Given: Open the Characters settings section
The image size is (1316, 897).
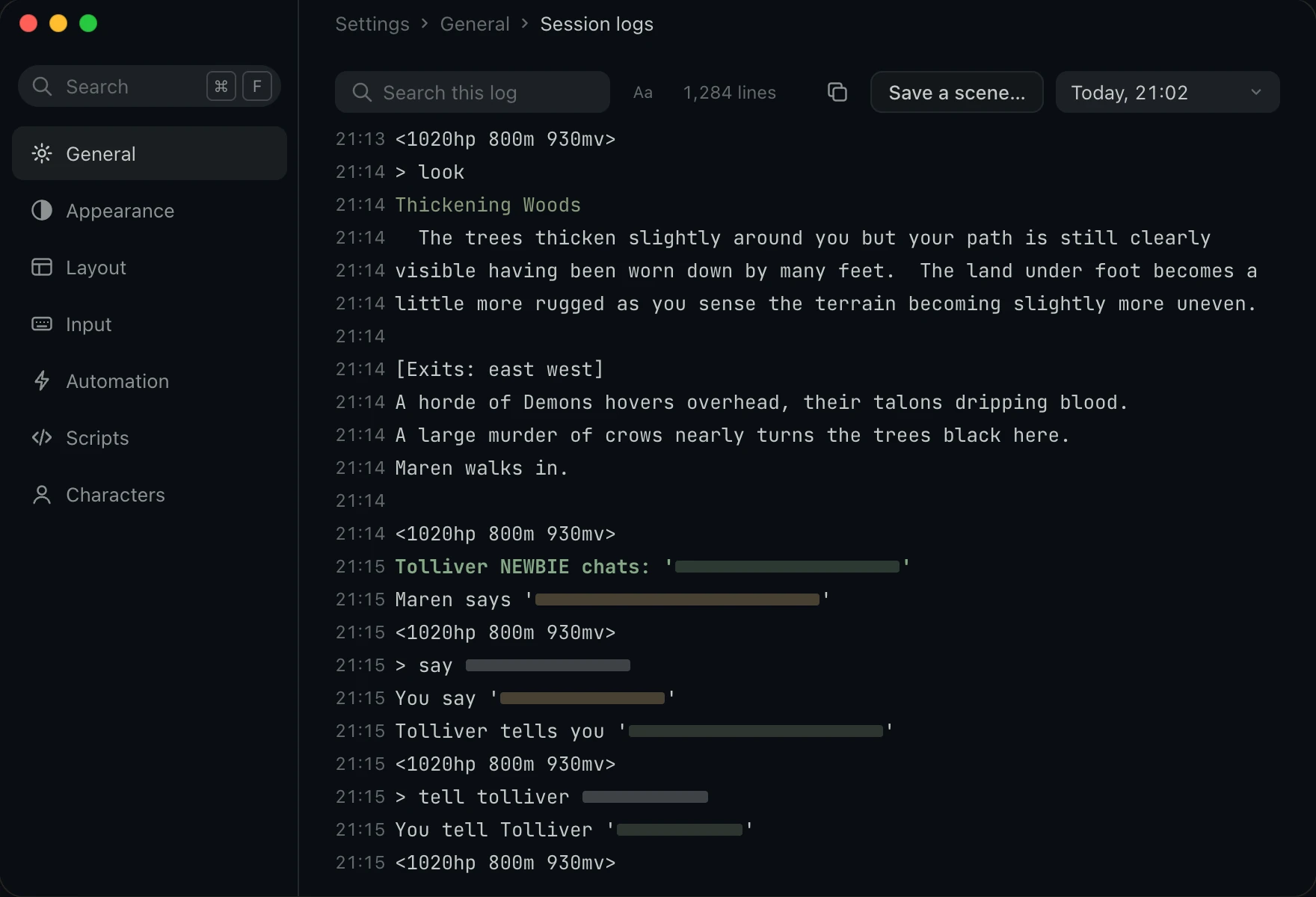Looking at the screenshot, I should (x=150, y=495).
